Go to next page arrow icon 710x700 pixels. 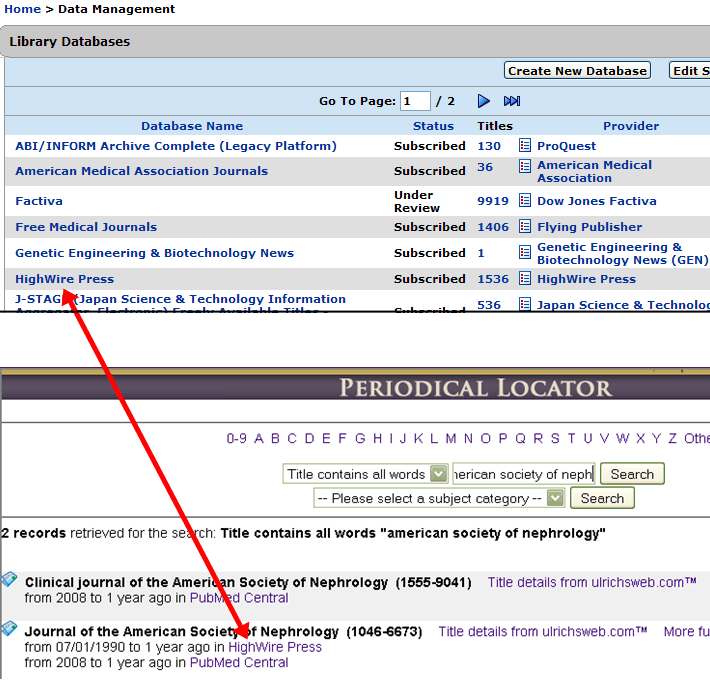click(x=483, y=101)
